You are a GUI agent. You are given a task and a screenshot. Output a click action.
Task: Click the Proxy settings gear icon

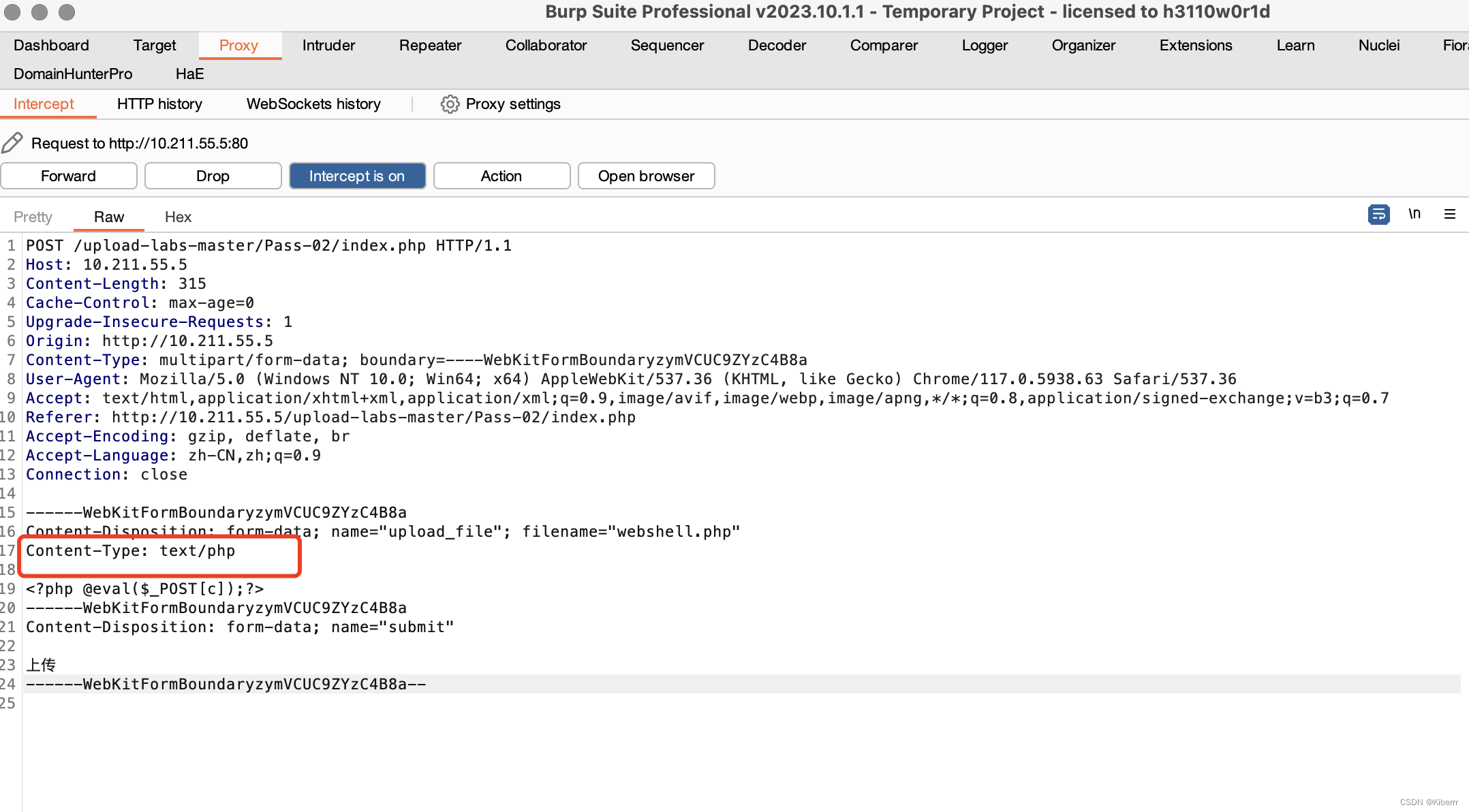450,104
